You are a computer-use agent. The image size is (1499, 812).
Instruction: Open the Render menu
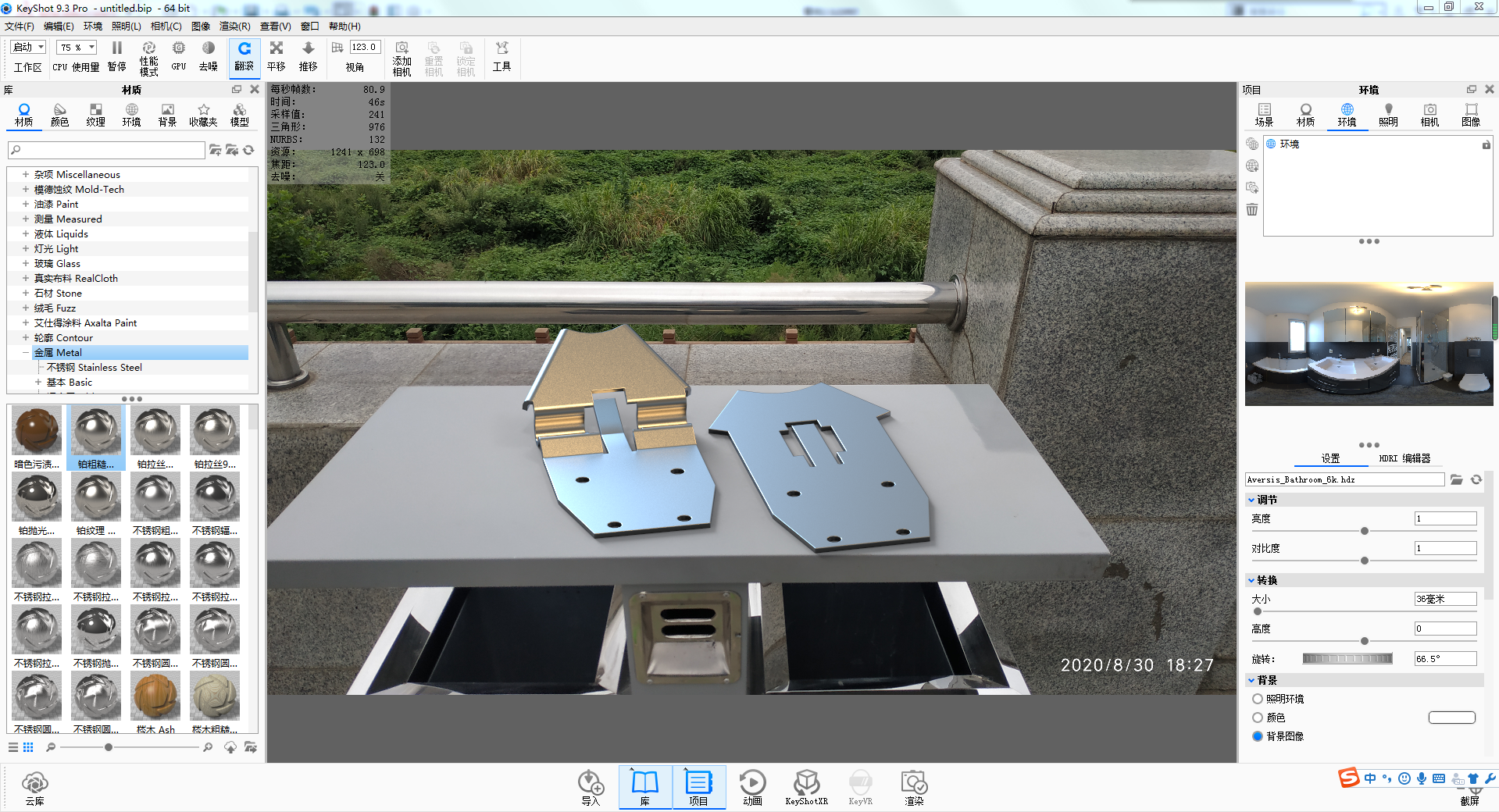point(234,27)
